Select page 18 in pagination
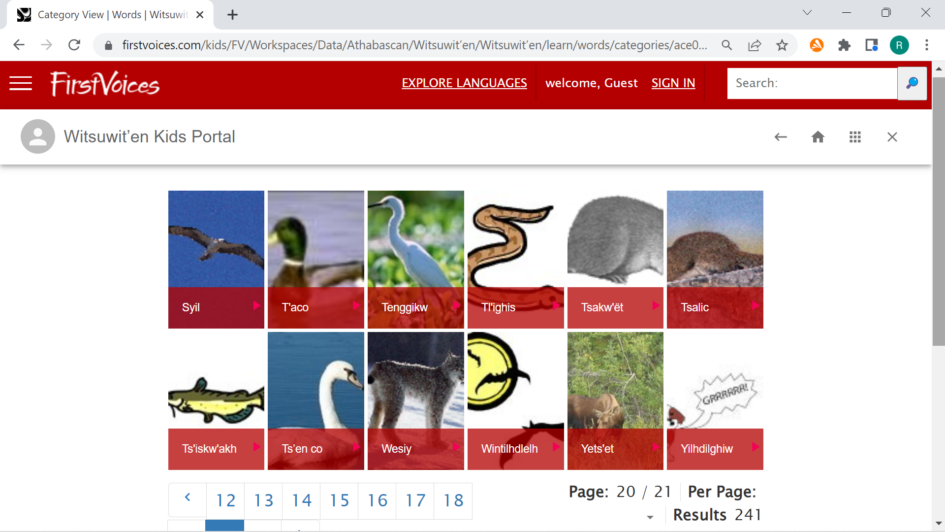The image size is (945, 532). pyautogui.click(x=453, y=501)
